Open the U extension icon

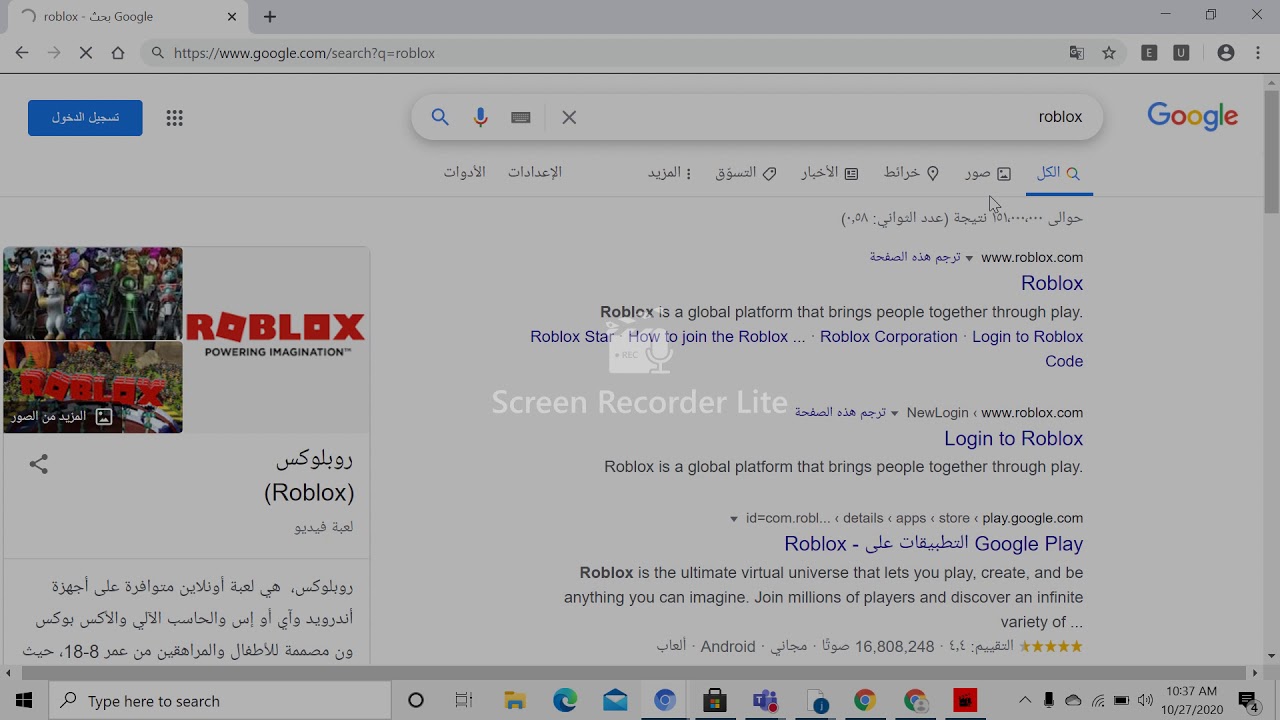(x=1181, y=53)
